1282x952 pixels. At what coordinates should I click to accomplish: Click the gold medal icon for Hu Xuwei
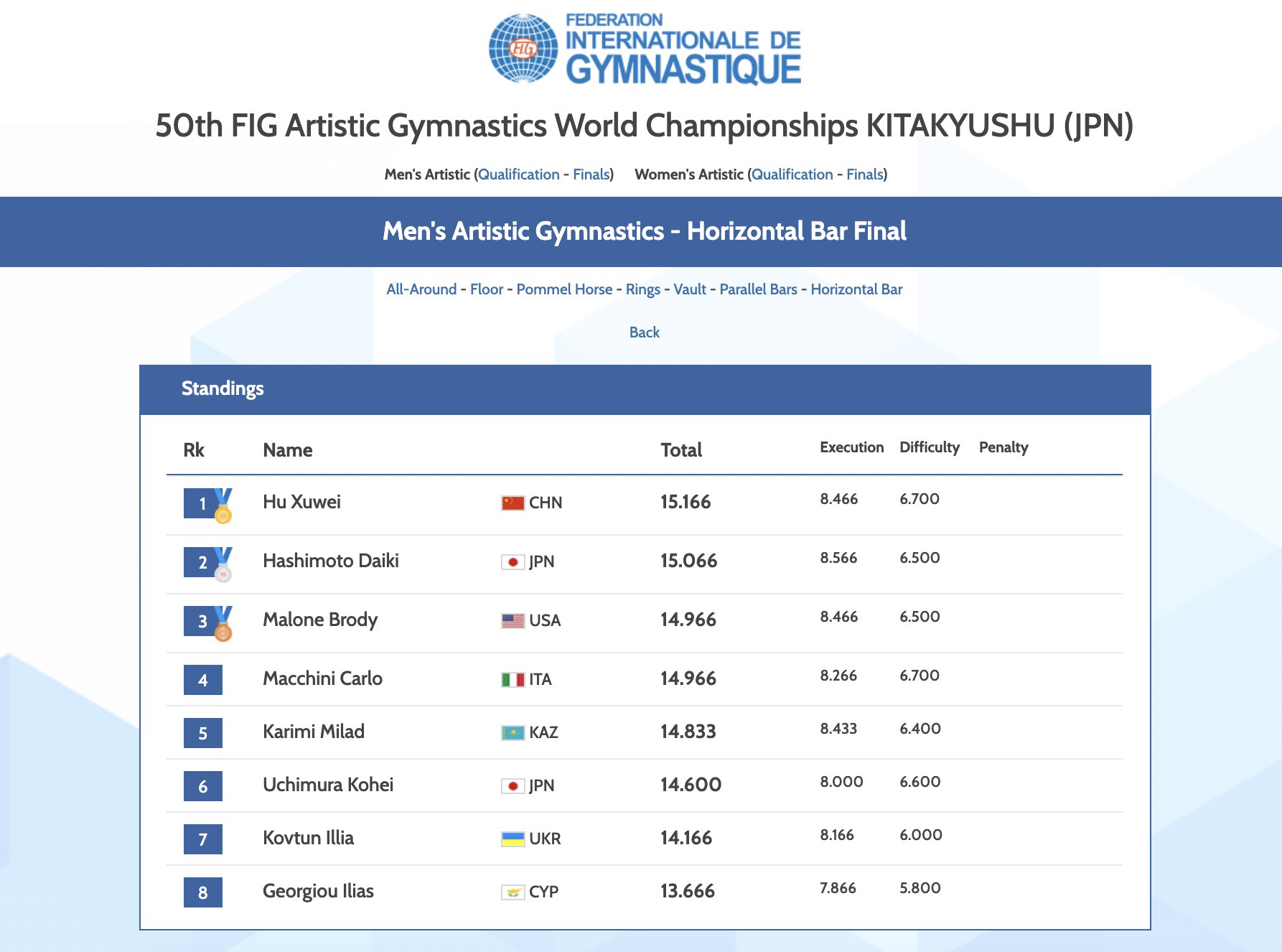223,505
